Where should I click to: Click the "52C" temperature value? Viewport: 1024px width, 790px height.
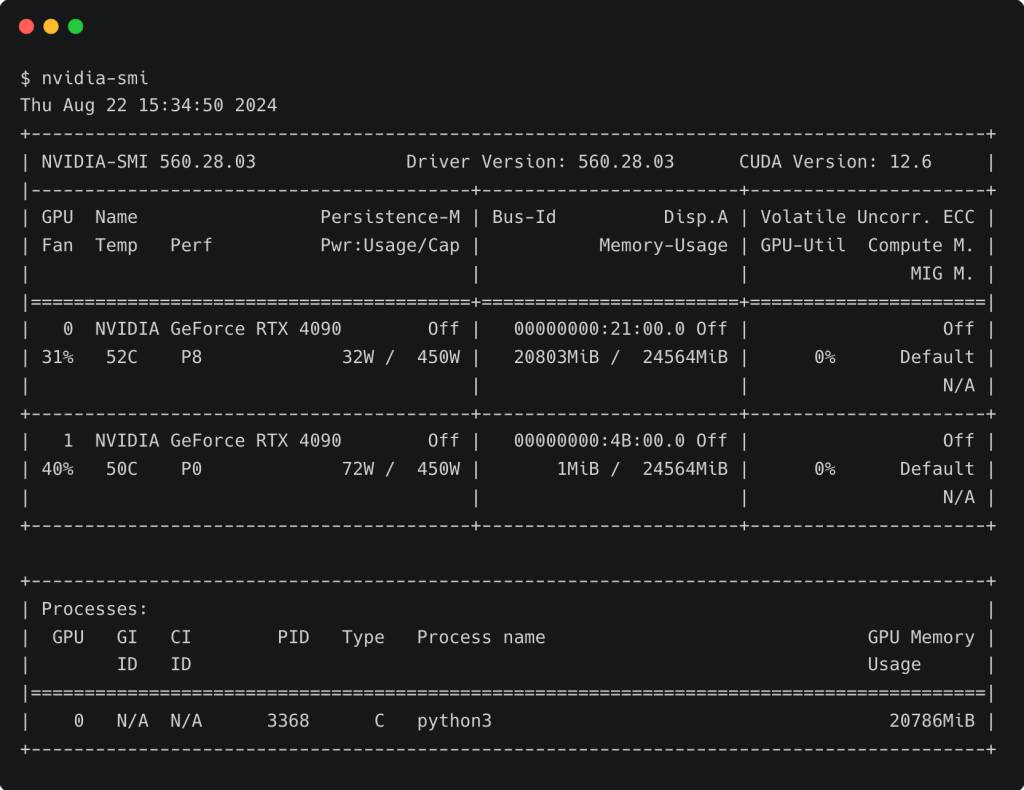pyautogui.click(x=122, y=357)
